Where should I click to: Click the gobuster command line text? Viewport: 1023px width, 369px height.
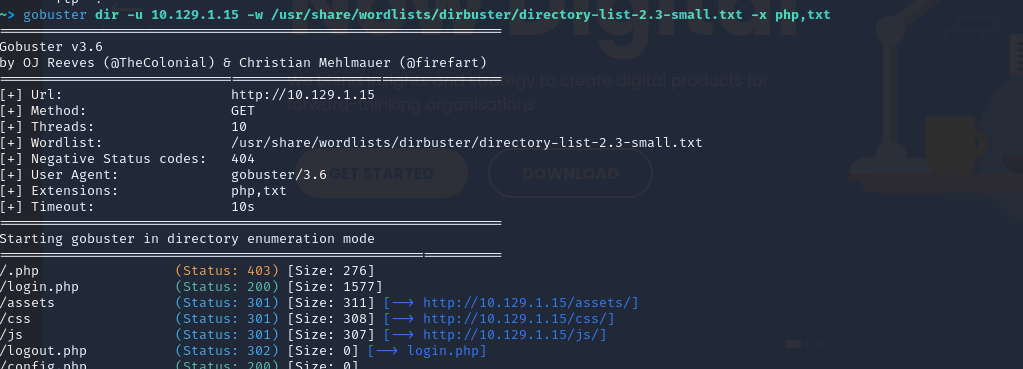pos(427,14)
